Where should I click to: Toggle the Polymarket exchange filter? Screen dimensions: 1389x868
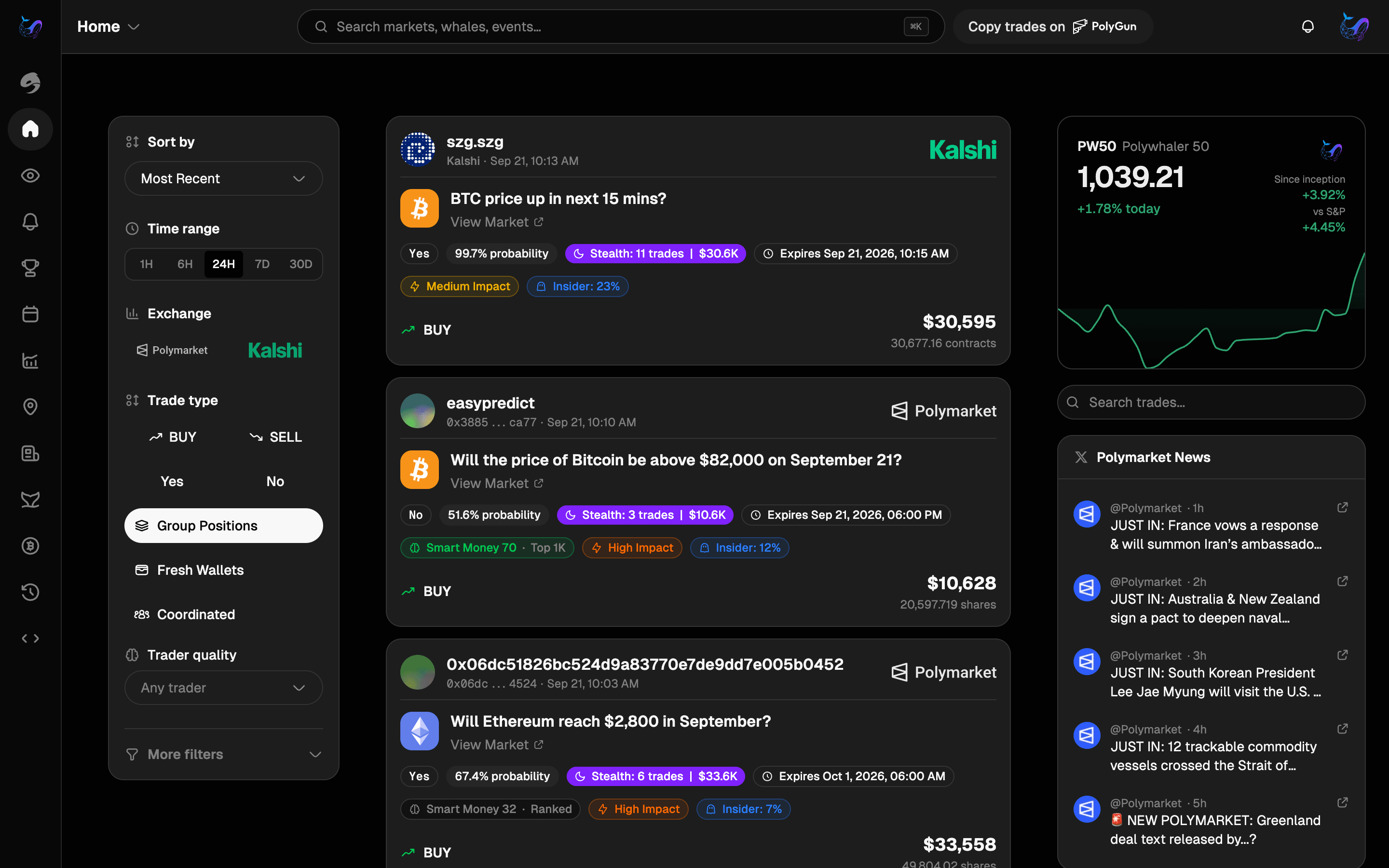(x=172, y=350)
